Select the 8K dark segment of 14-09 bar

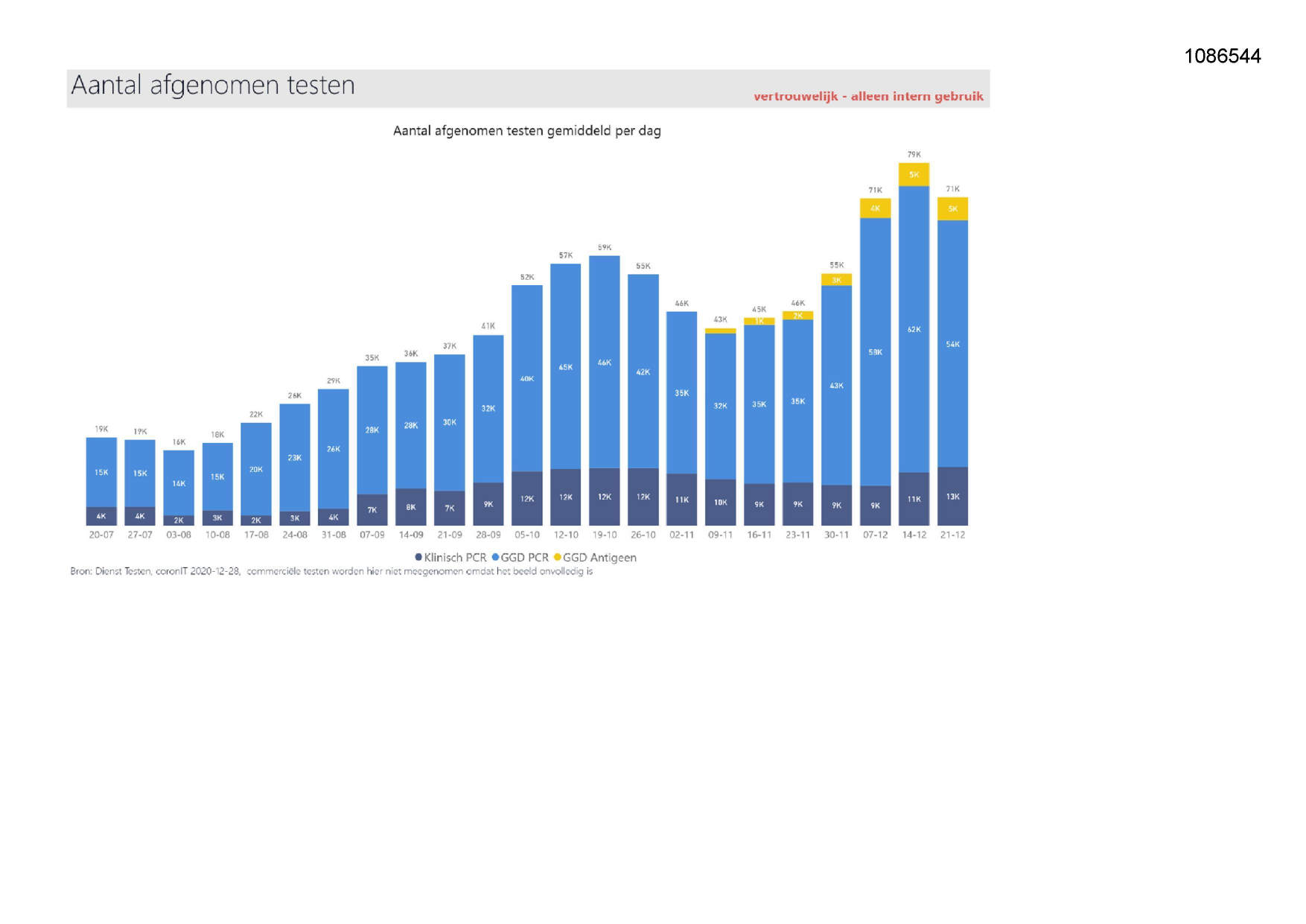410,507
